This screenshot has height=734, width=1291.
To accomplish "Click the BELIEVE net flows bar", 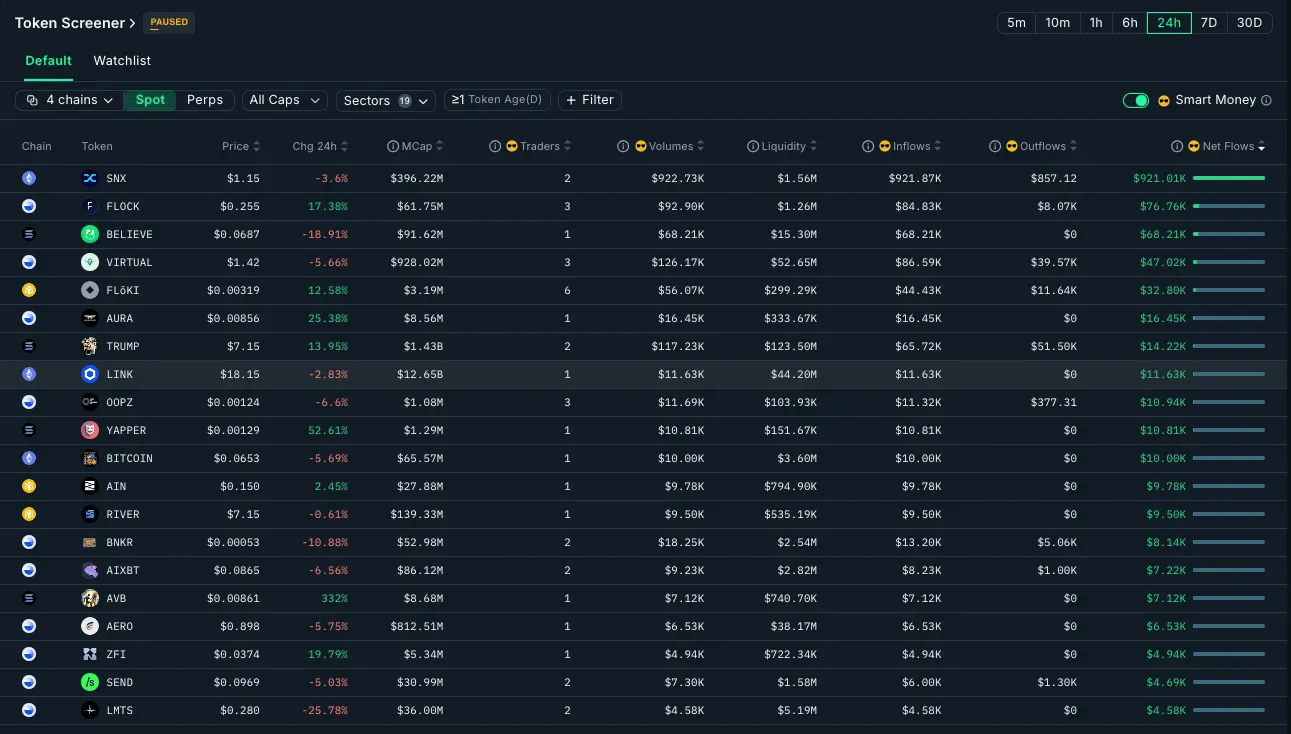I will 1229,234.
